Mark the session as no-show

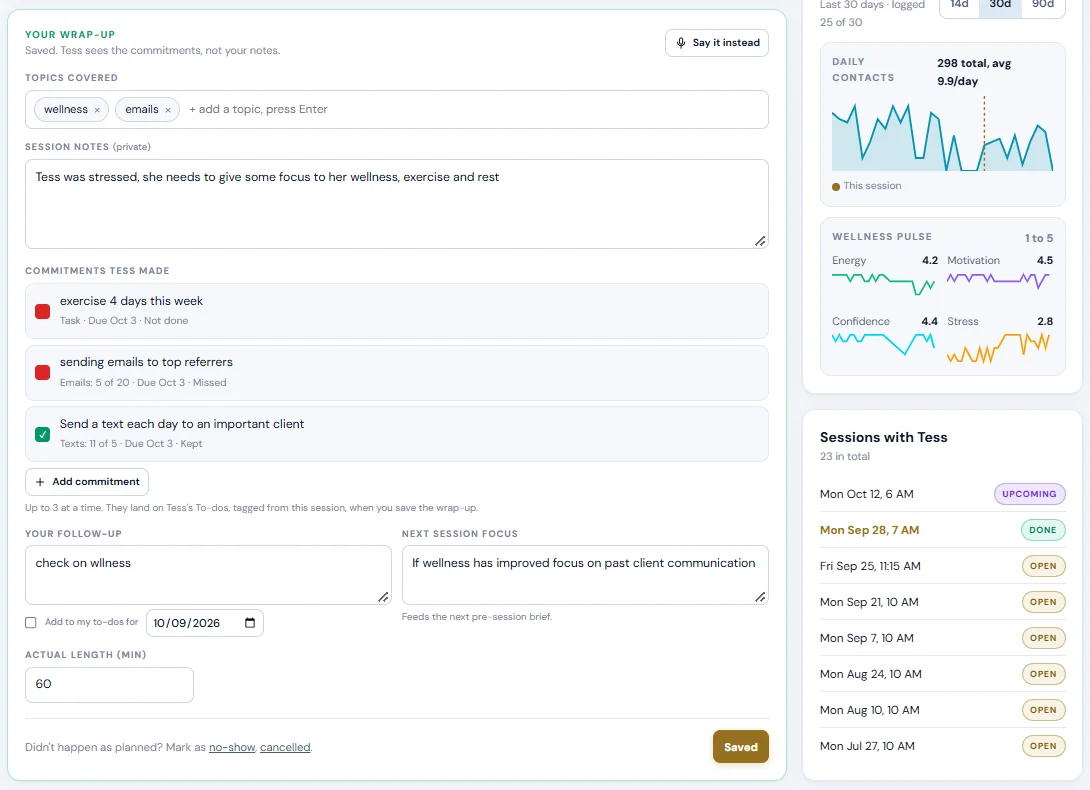pyautogui.click(x=232, y=748)
